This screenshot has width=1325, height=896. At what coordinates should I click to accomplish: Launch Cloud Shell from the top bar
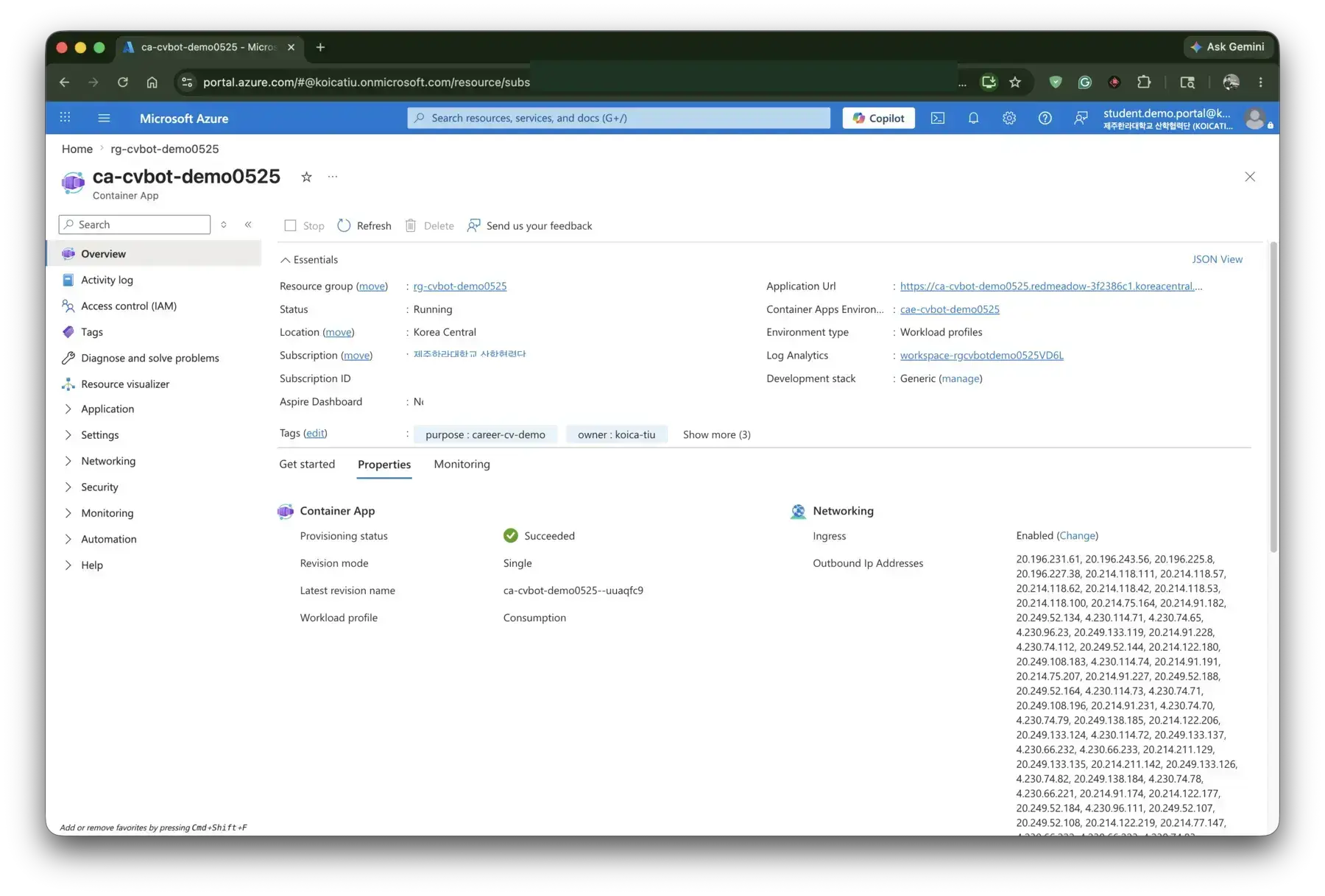pyautogui.click(x=937, y=118)
